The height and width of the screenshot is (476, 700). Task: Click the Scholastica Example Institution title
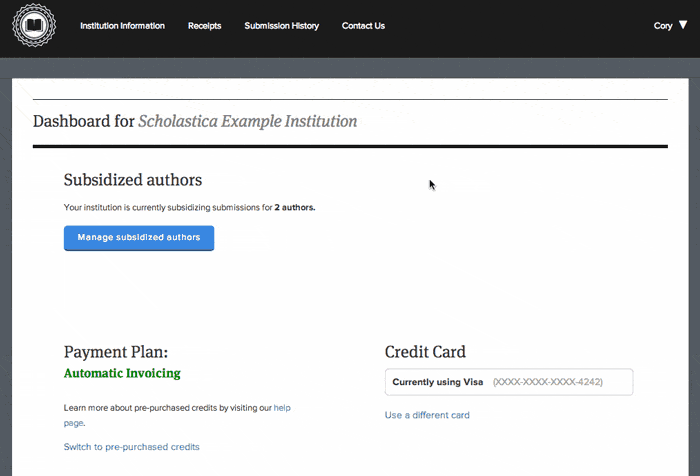(248, 121)
